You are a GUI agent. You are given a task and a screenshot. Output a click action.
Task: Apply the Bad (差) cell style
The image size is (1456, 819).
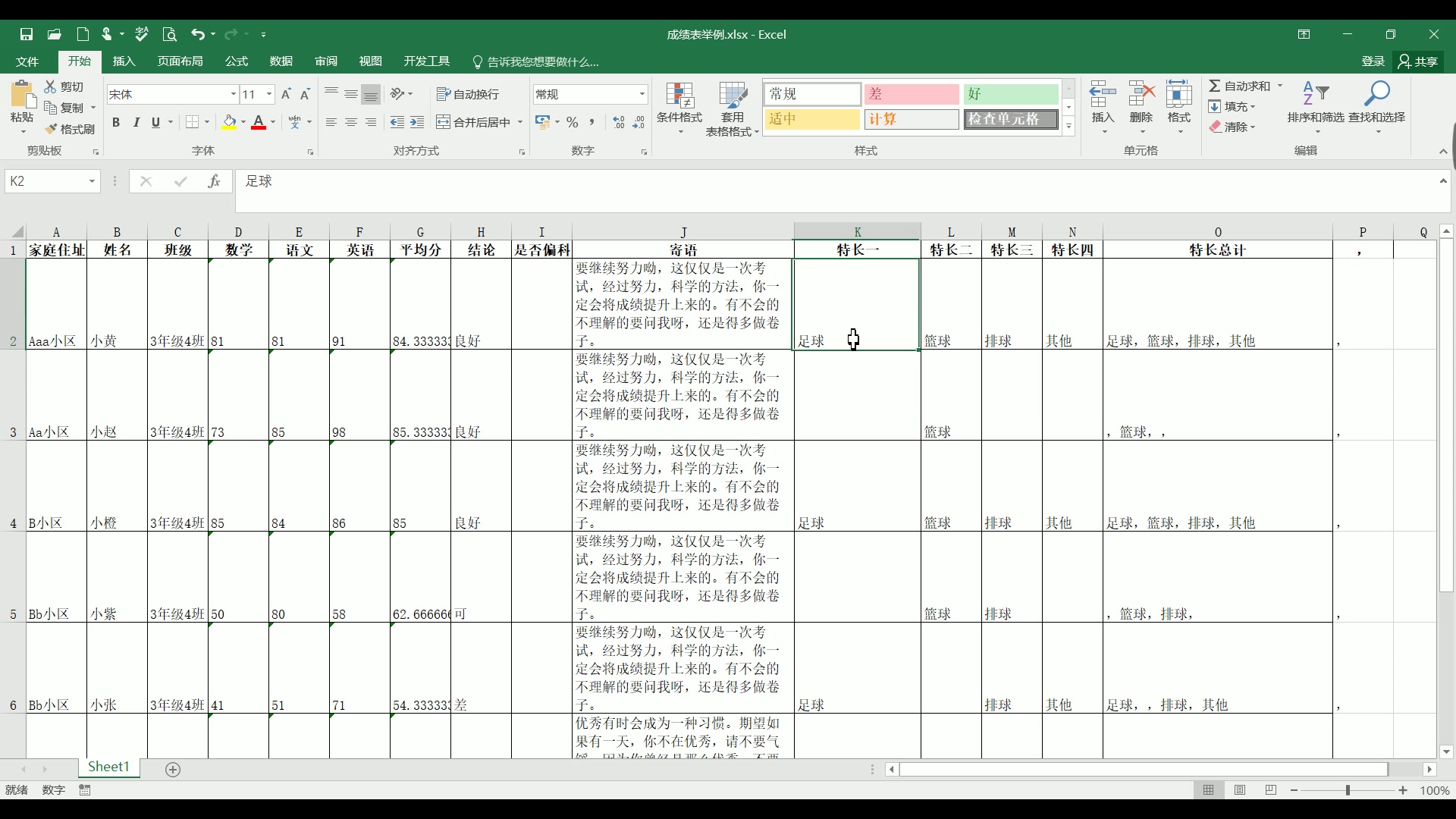912,94
